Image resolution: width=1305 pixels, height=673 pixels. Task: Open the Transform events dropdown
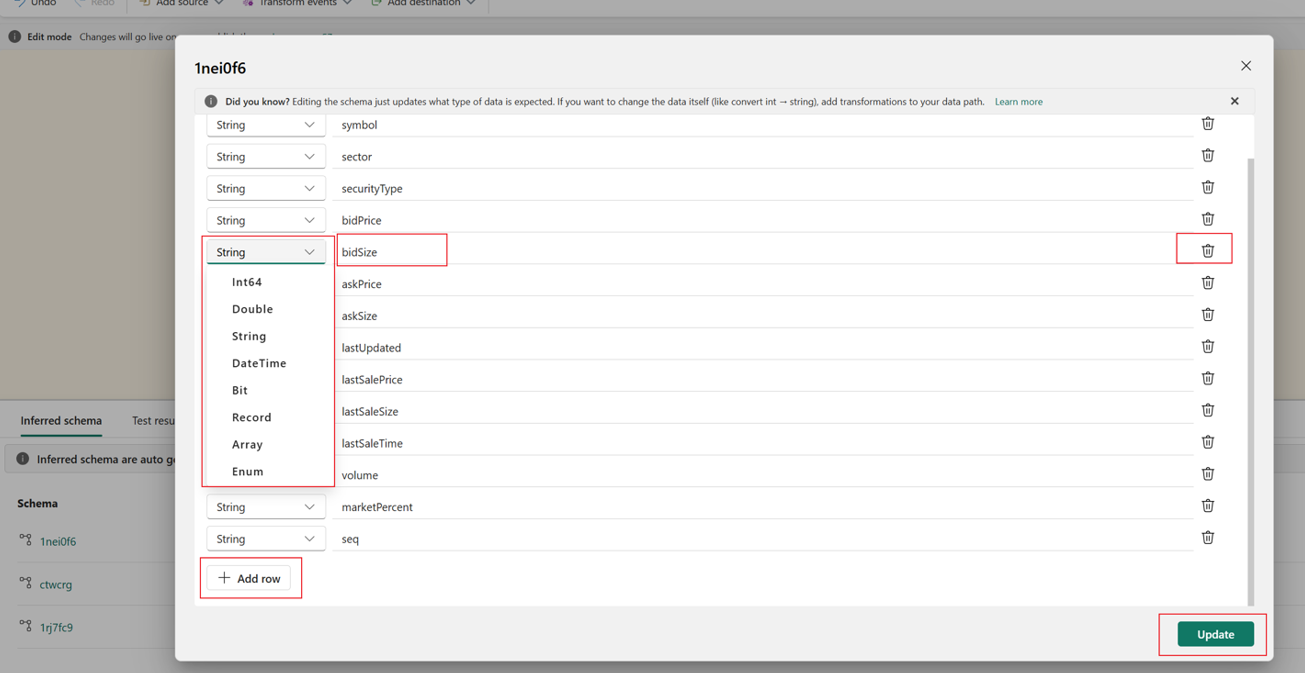tap(297, 3)
